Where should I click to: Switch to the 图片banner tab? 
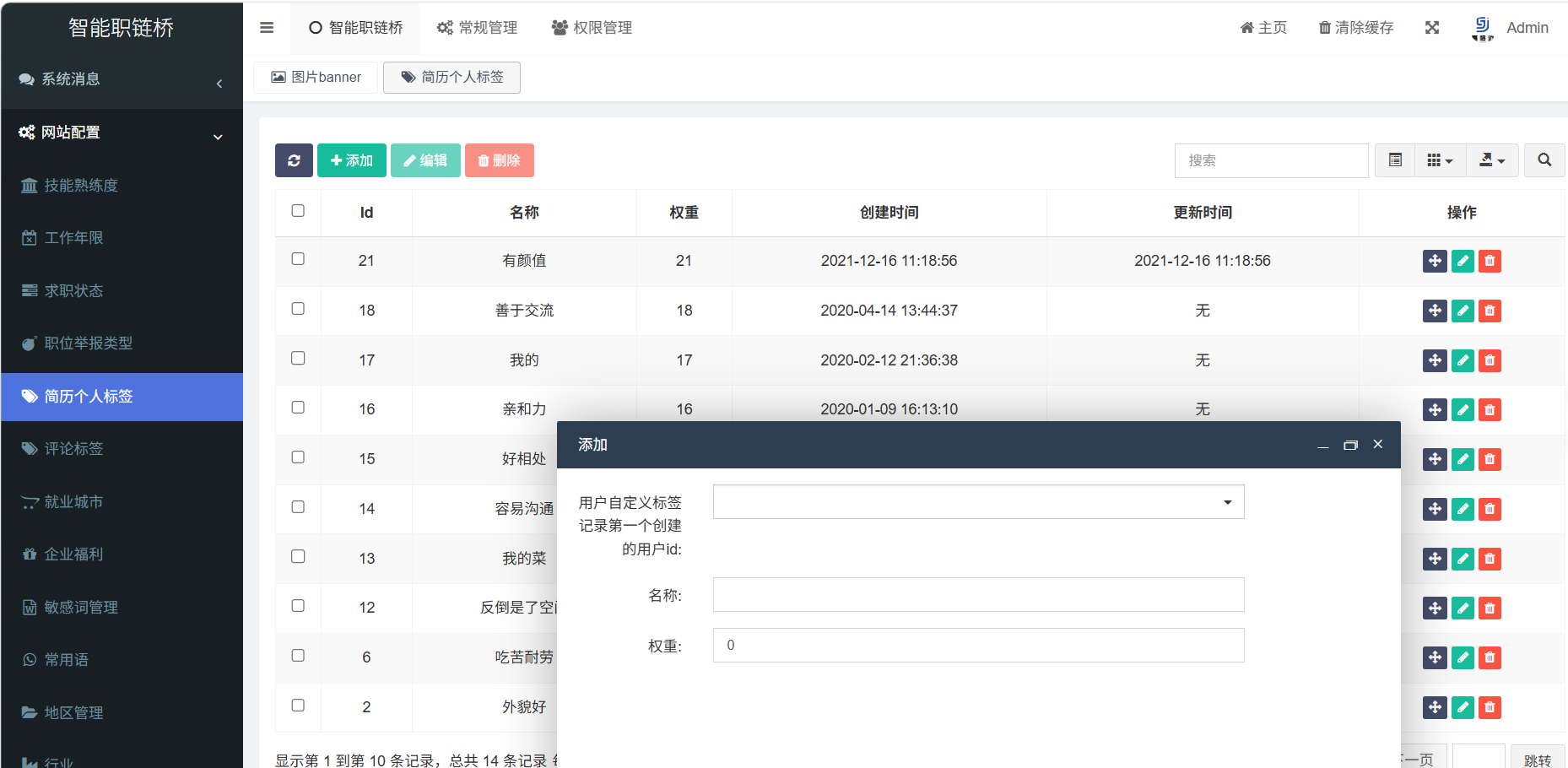coord(316,78)
